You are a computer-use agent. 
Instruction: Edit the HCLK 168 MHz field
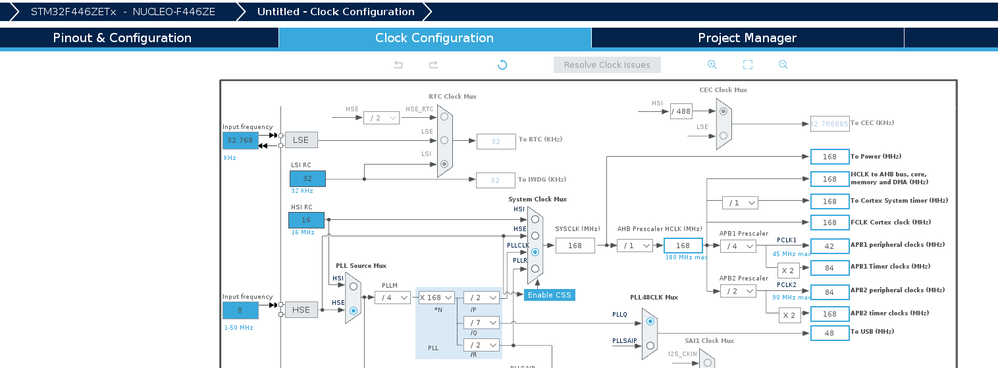coord(683,246)
